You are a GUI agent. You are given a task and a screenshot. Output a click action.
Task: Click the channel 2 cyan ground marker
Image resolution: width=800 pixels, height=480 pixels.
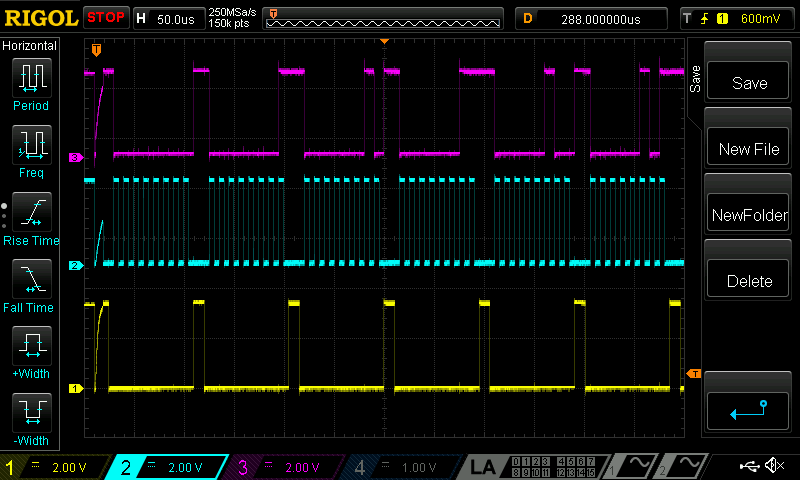76,265
